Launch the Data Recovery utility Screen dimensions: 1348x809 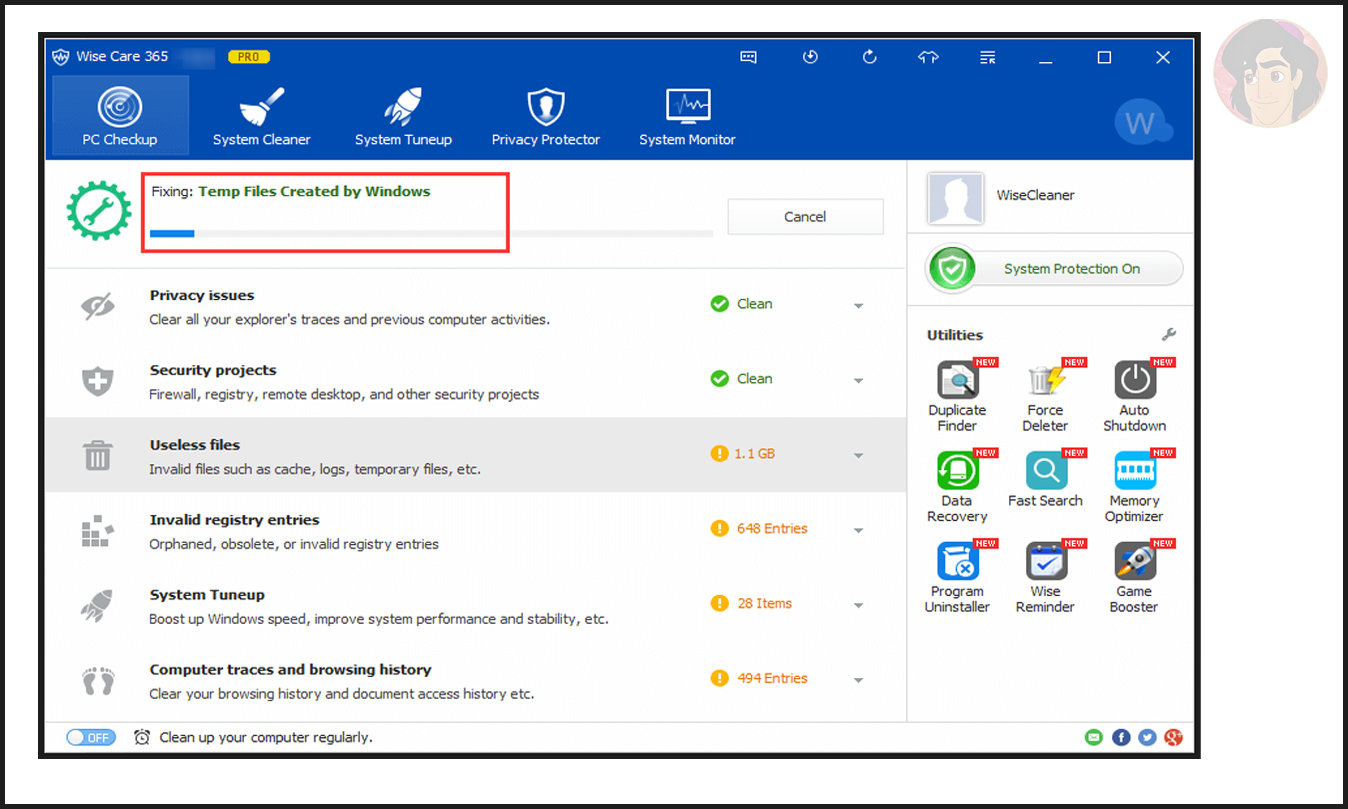click(957, 487)
